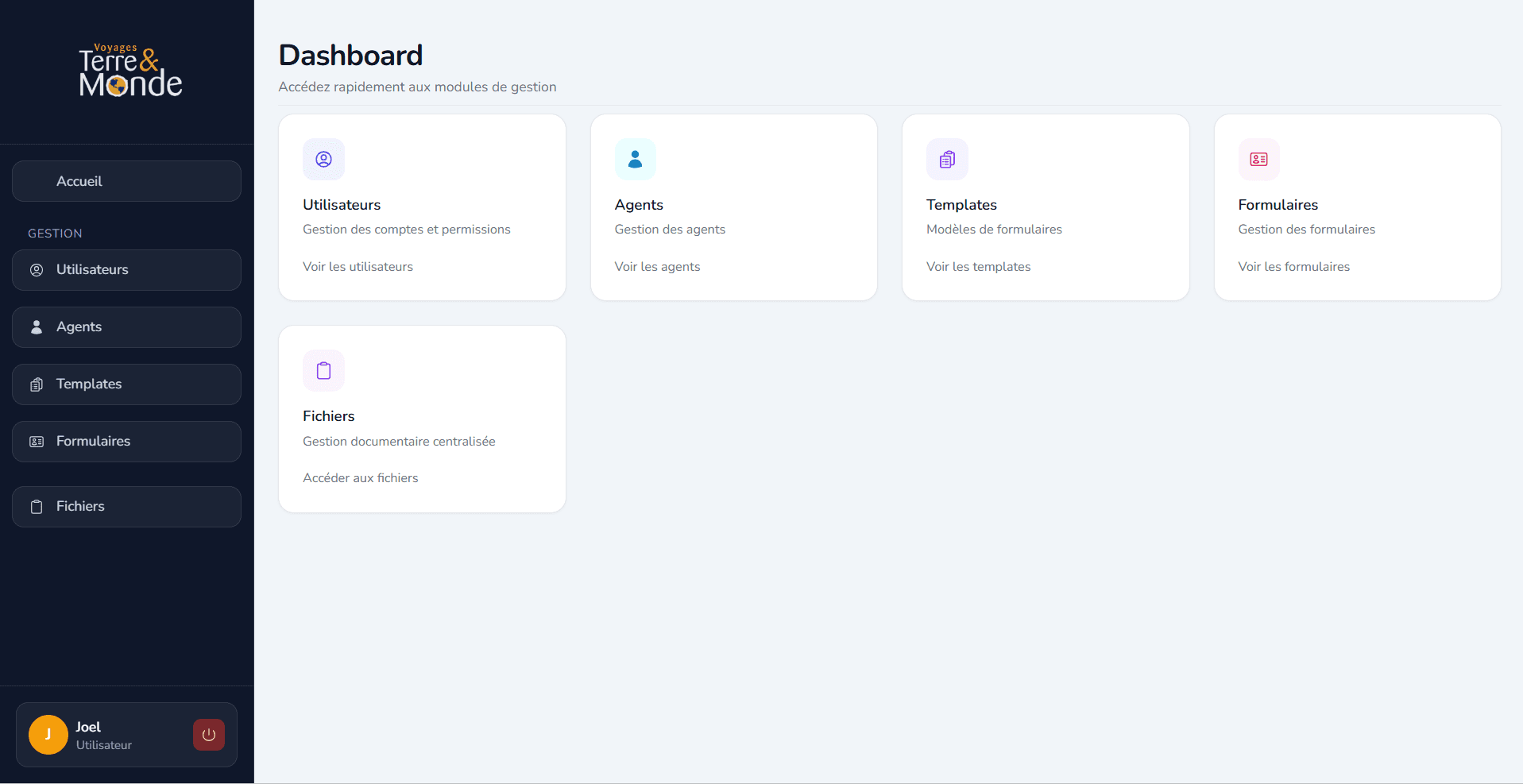
Task: Click the Fichiers sidebar clipboard icon
Action: point(37,507)
